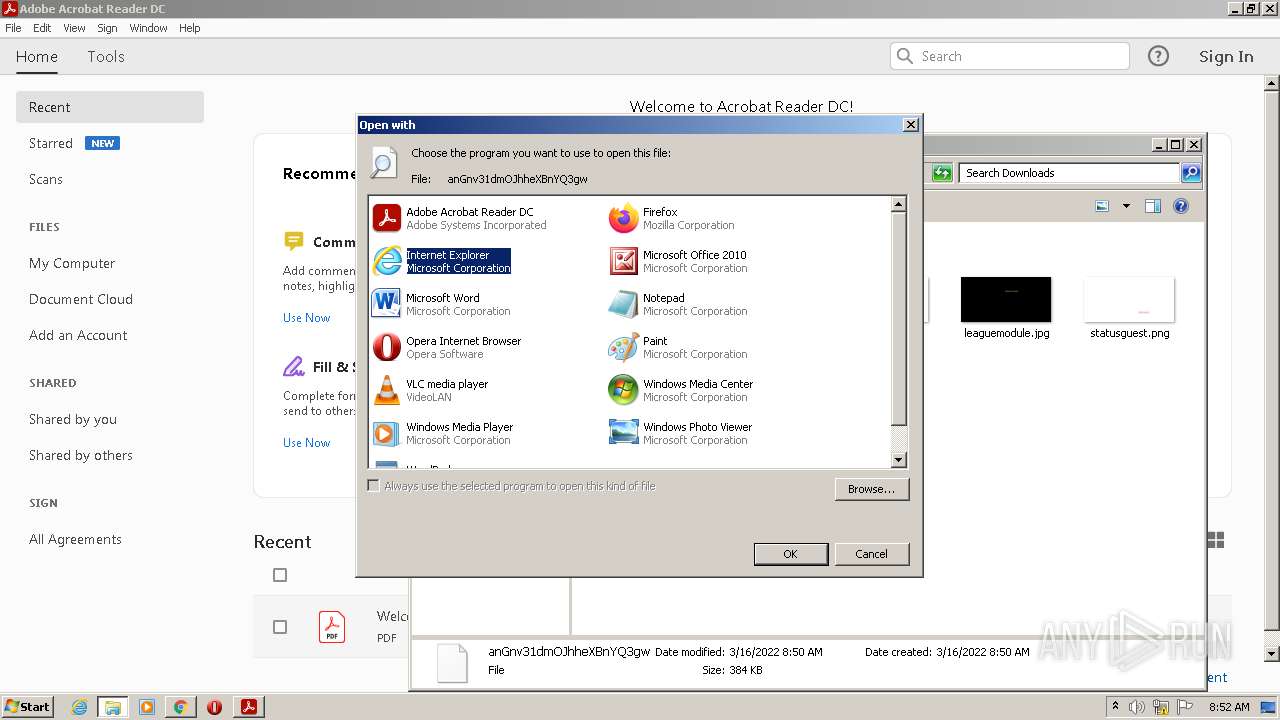Tick the select-all checkbox in Recent header
This screenshot has width=1280, height=720.
(x=280, y=575)
